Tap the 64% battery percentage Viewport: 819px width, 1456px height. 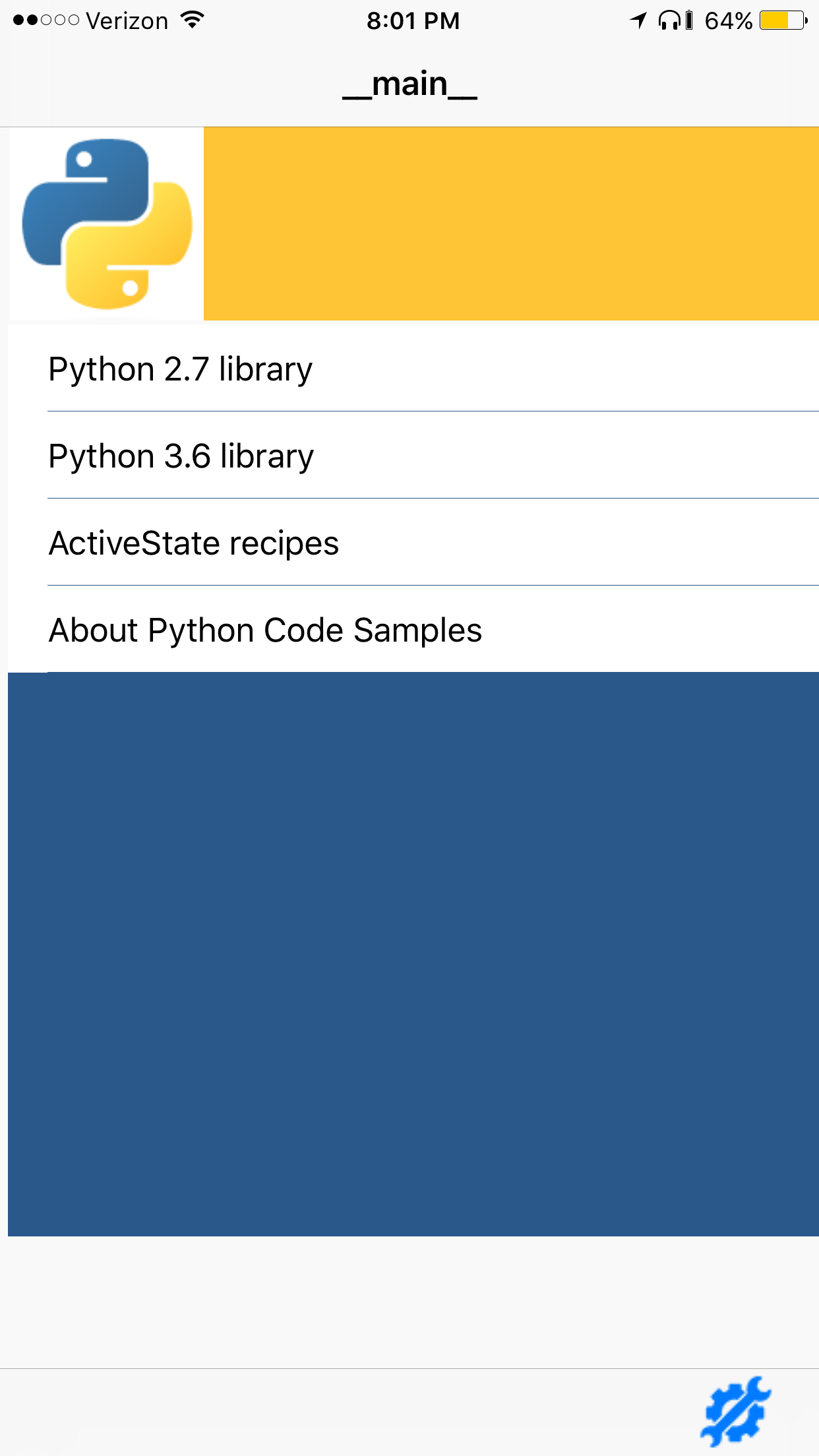click(728, 20)
